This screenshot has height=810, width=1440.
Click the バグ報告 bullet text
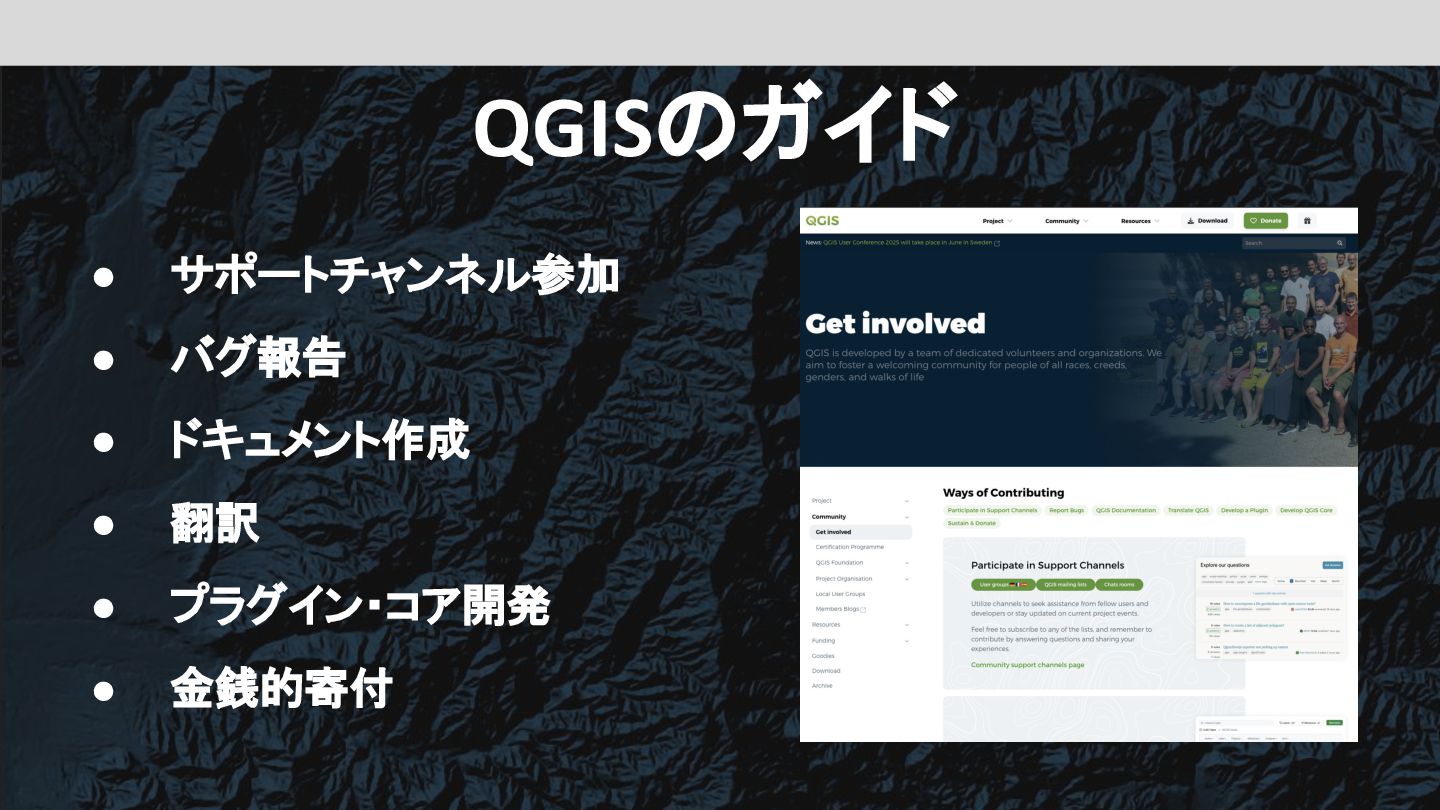(x=257, y=358)
